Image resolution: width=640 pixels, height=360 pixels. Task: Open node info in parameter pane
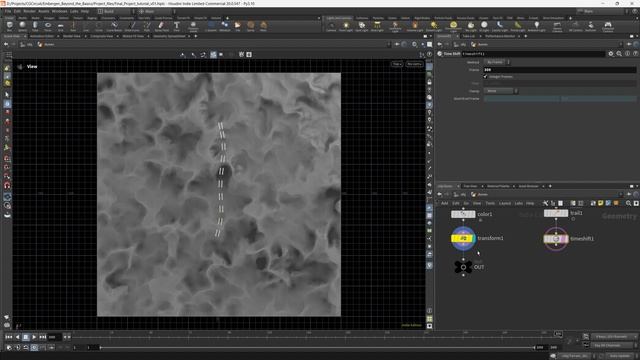[x=627, y=53]
